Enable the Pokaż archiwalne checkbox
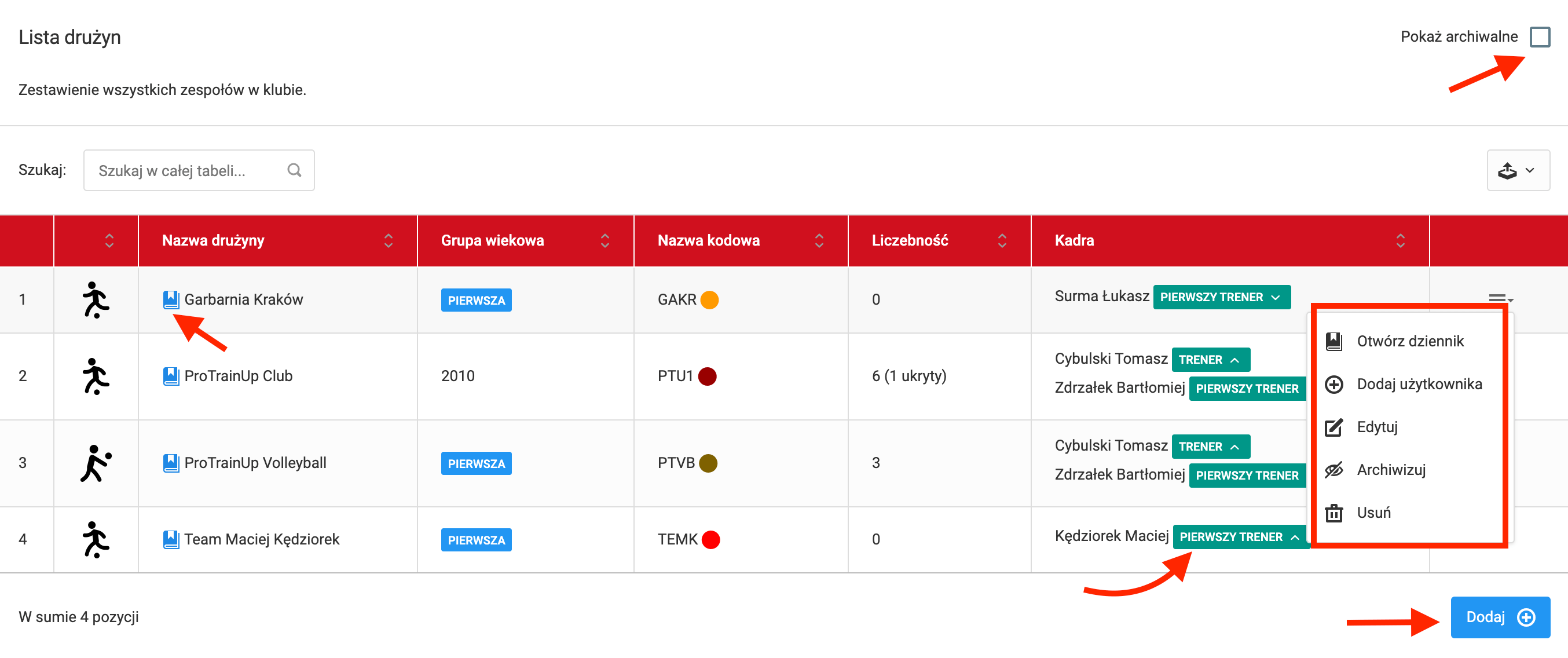Image resolution: width=1568 pixels, height=658 pixels. pos(1540,36)
